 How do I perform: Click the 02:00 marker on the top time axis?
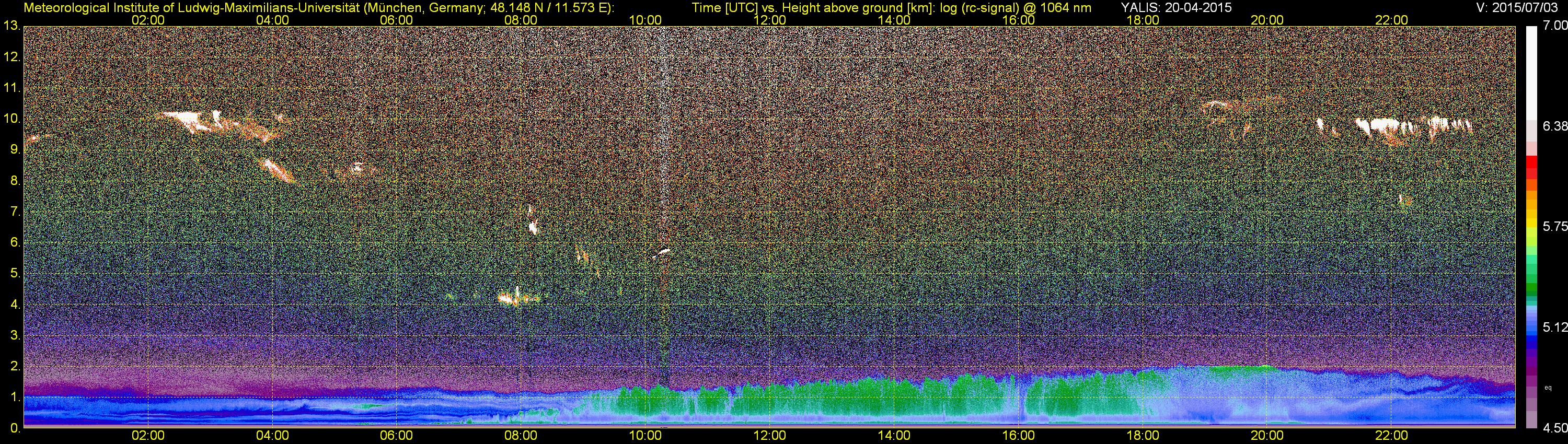click(x=148, y=19)
